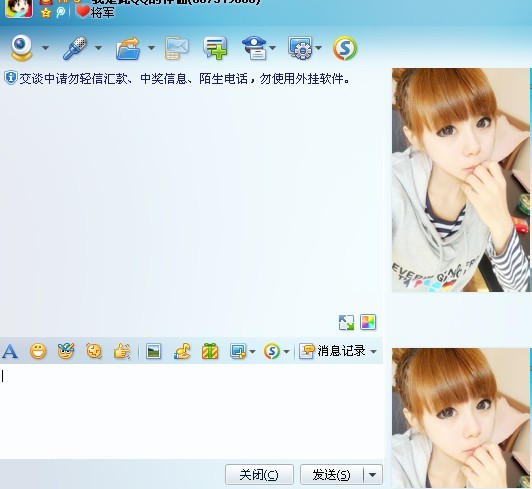Screen dimensions: 532x489
Task: Open the emoticon smiley picker
Action: 38,351
